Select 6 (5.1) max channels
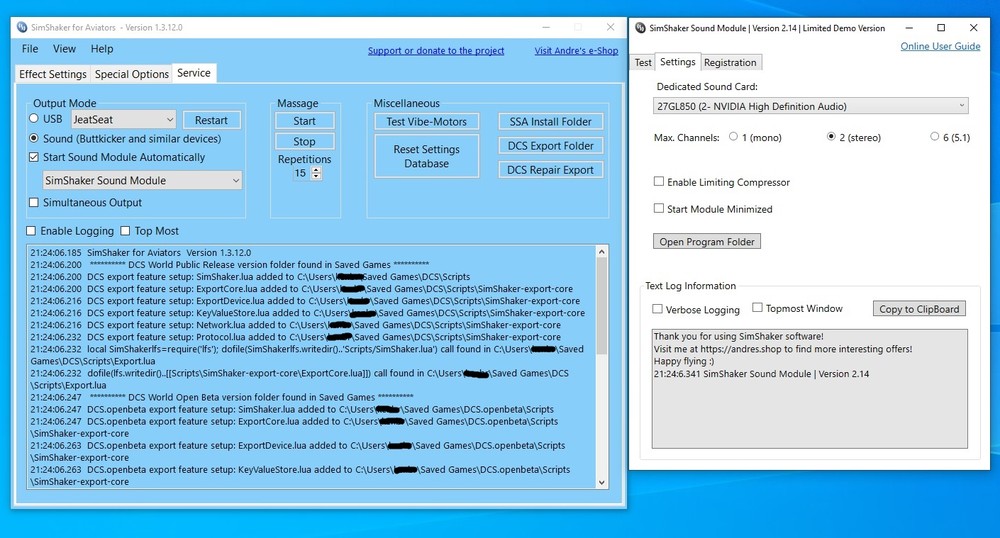The height and width of the screenshot is (538, 1000). point(934,136)
